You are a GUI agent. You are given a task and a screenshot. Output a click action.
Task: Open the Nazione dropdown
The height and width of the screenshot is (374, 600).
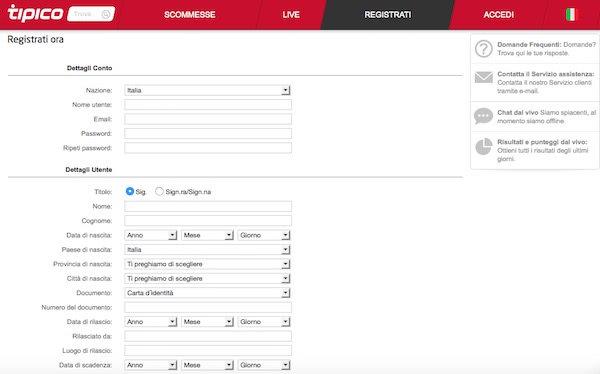207,90
